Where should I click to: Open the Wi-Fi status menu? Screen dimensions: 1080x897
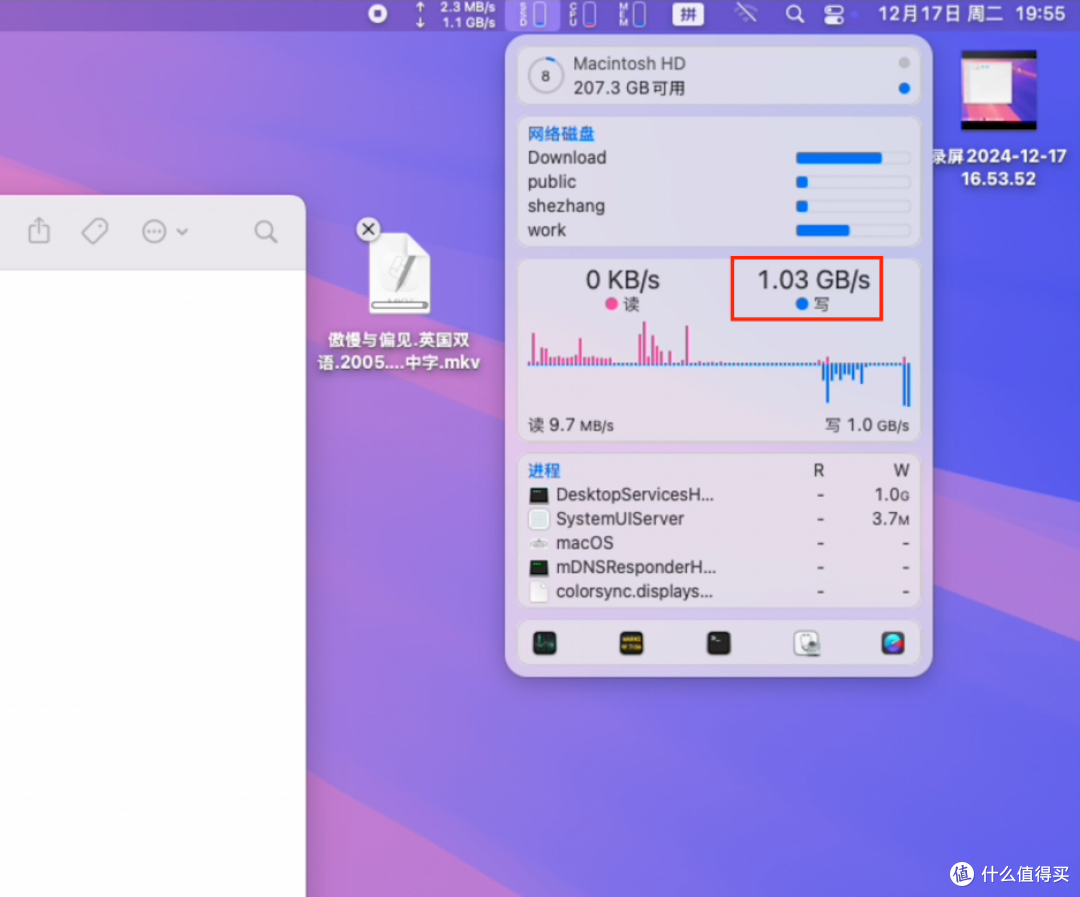(745, 14)
